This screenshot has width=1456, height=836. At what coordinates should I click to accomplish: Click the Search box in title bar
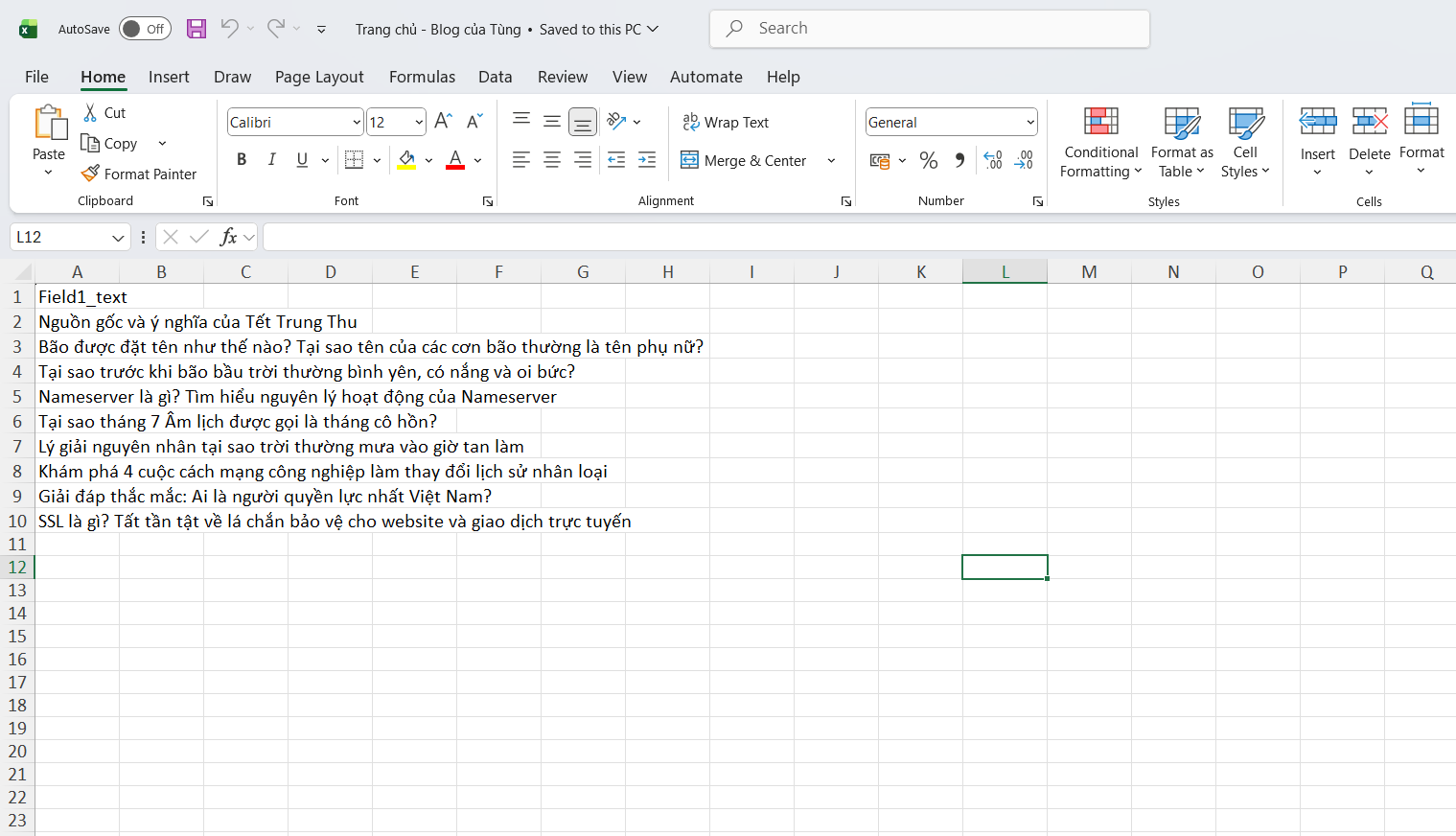coord(929,29)
